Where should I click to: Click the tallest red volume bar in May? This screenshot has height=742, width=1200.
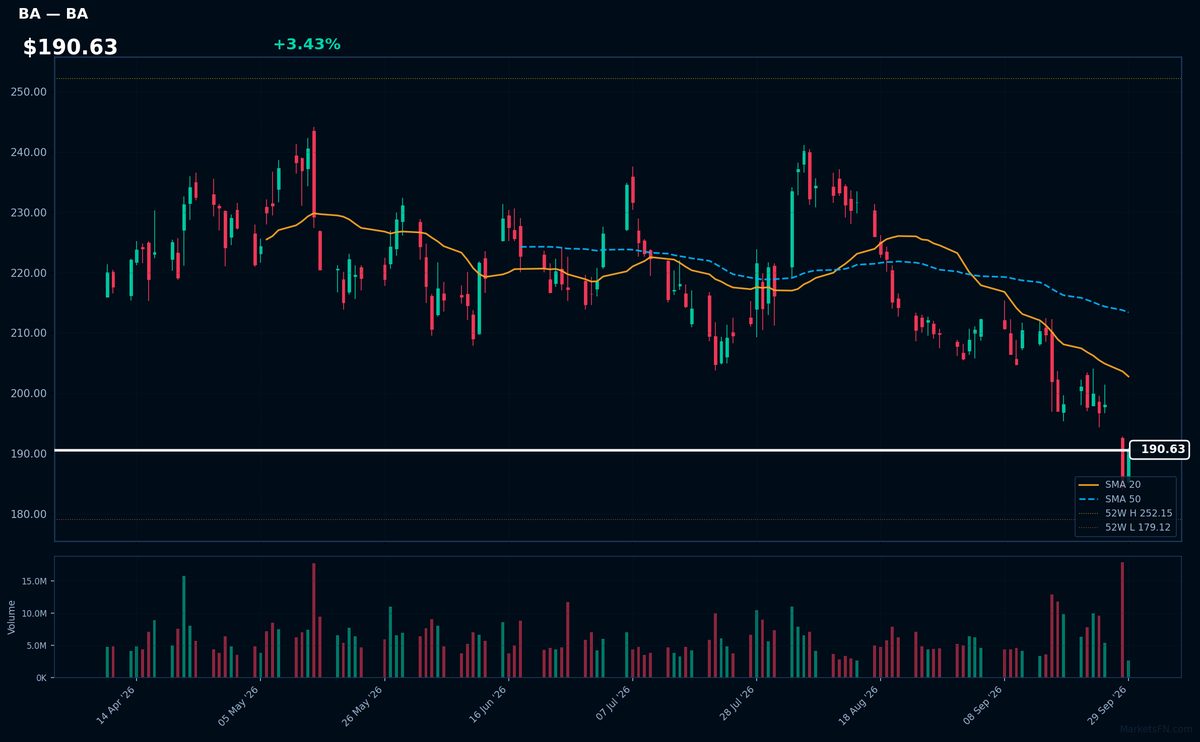point(313,620)
